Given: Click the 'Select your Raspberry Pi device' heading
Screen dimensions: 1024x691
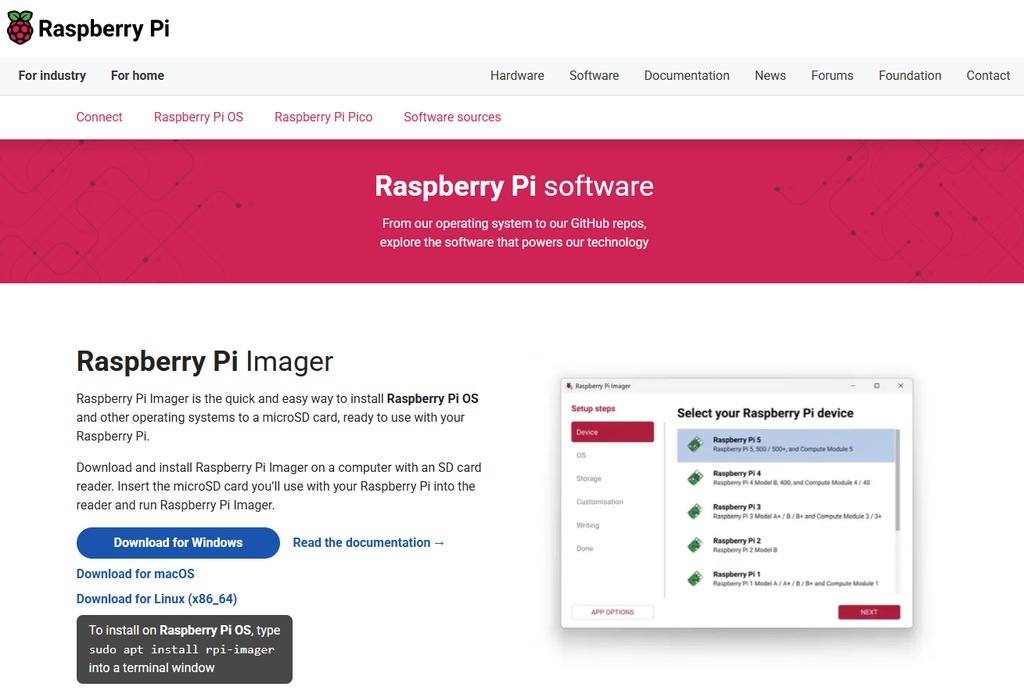Looking at the screenshot, I should pos(765,413).
